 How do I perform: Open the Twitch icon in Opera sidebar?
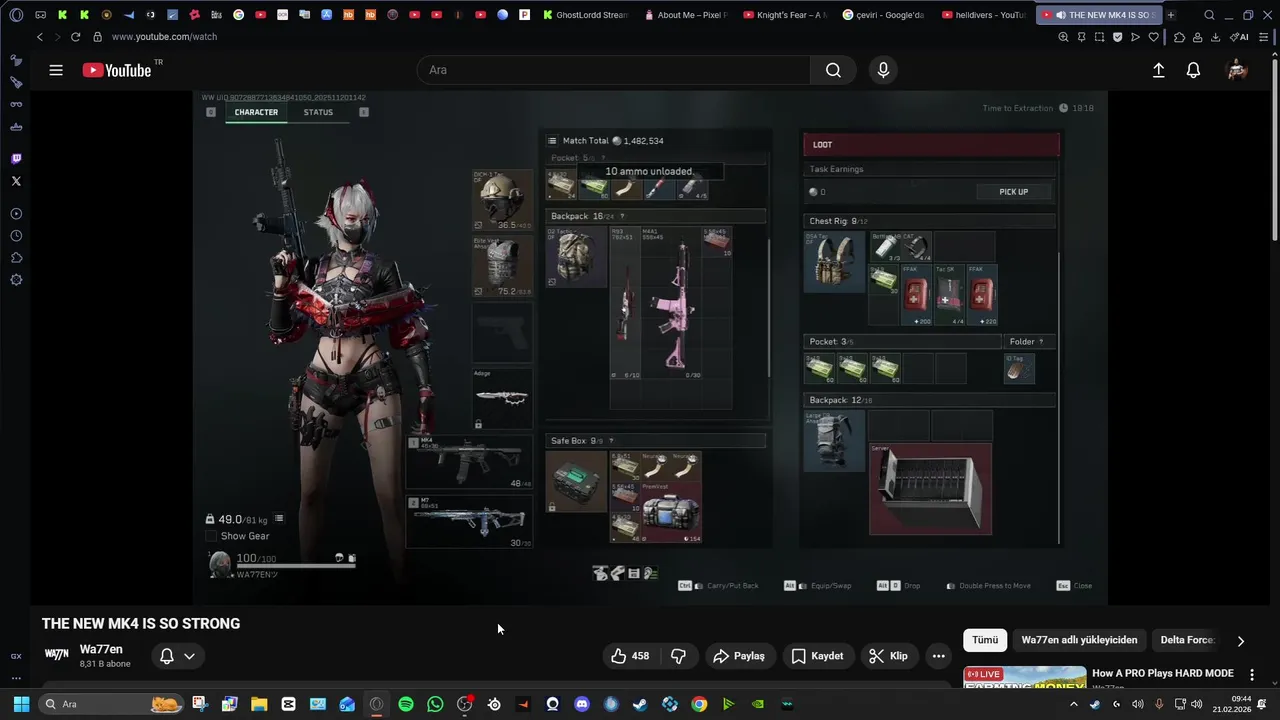(16, 159)
